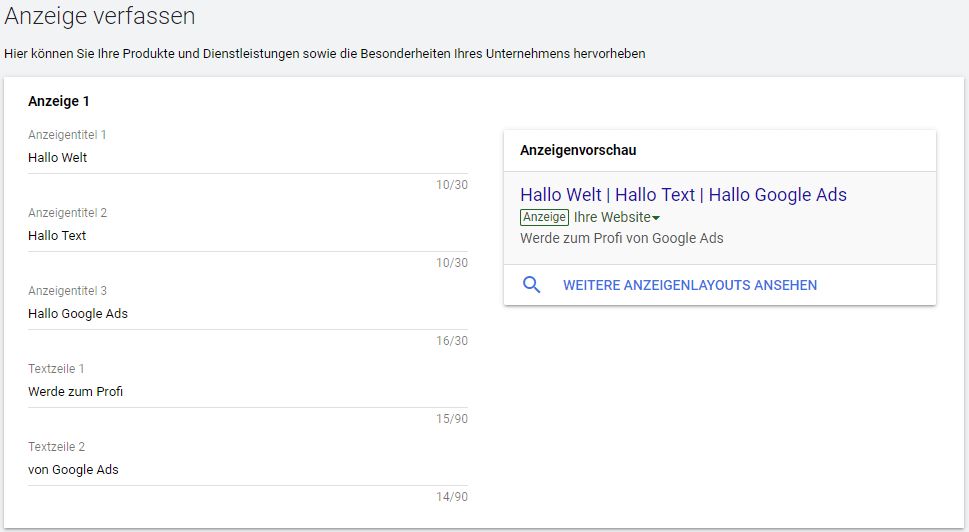Click the 14/90 character counter for Textzeile 2
The height and width of the screenshot is (532, 969).
[451, 497]
